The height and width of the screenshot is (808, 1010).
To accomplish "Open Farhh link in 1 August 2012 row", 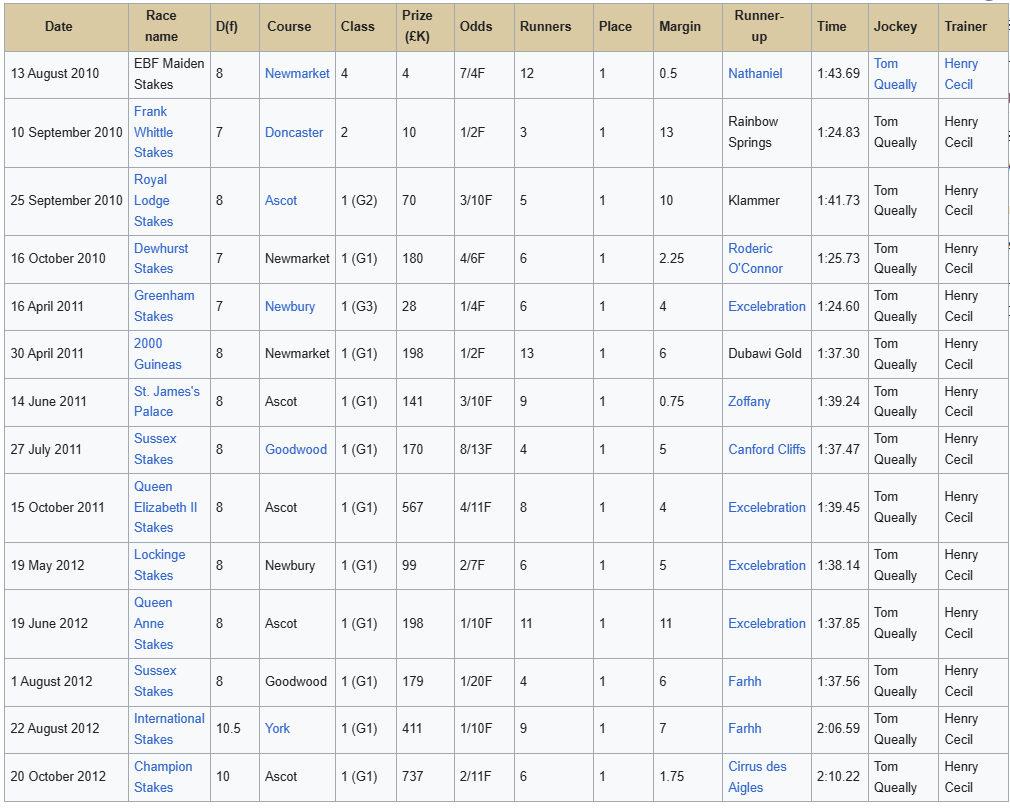I will coord(745,681).
